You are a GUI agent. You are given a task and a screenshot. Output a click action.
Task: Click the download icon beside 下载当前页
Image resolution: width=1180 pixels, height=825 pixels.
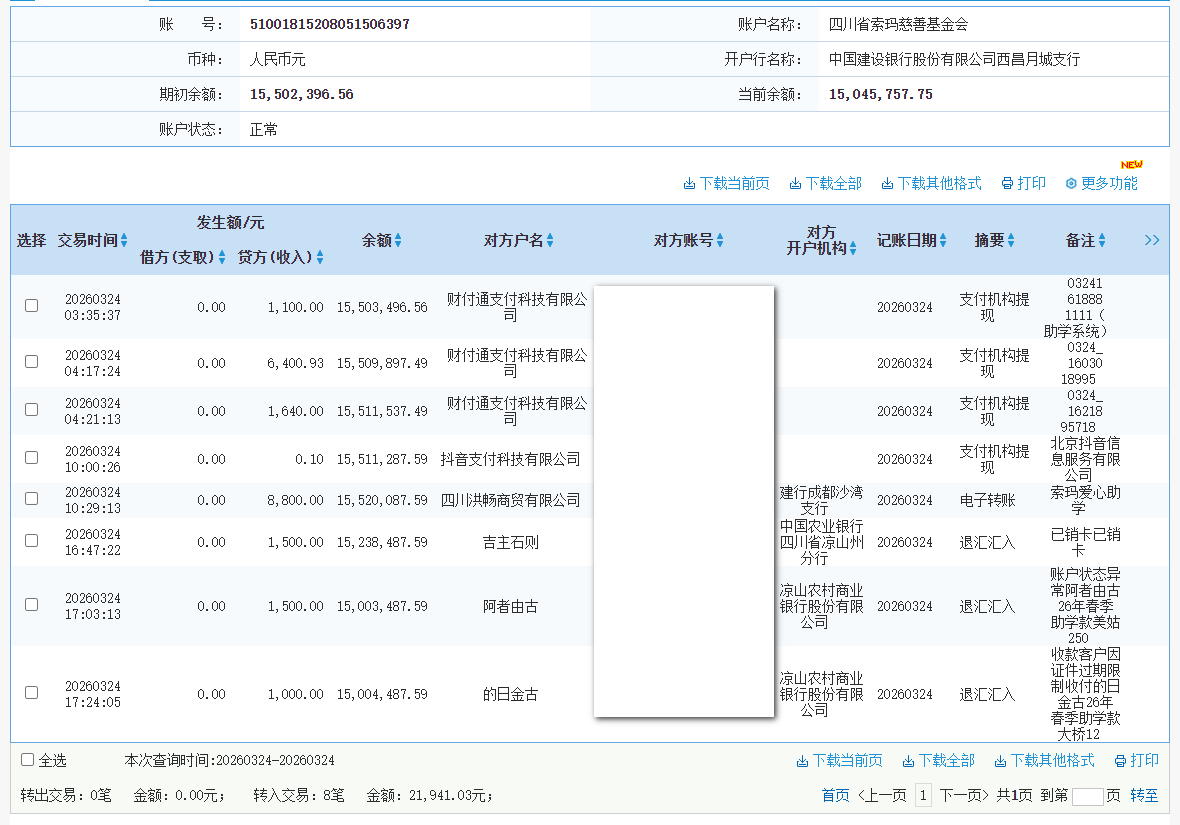point(688,182)
